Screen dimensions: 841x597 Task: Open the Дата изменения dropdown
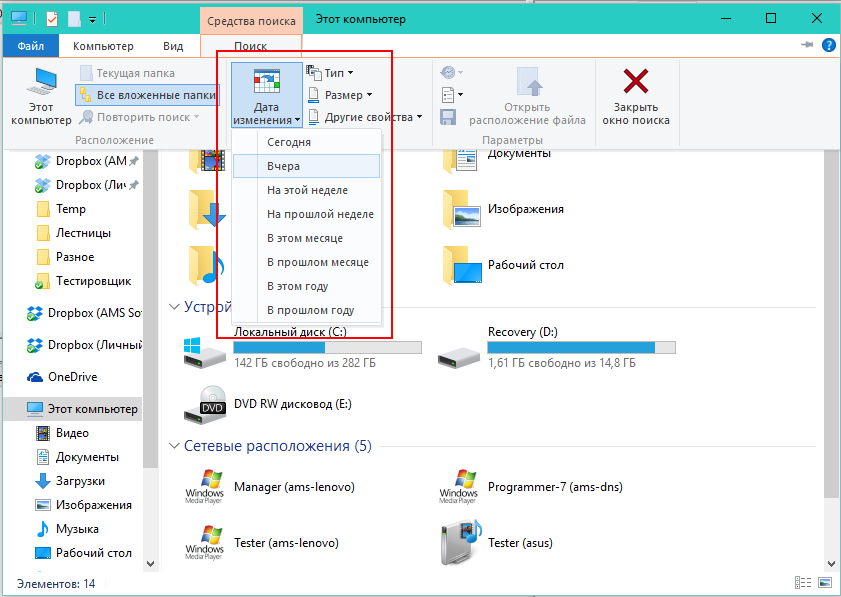pyautogui.click(x=267, y=95)
